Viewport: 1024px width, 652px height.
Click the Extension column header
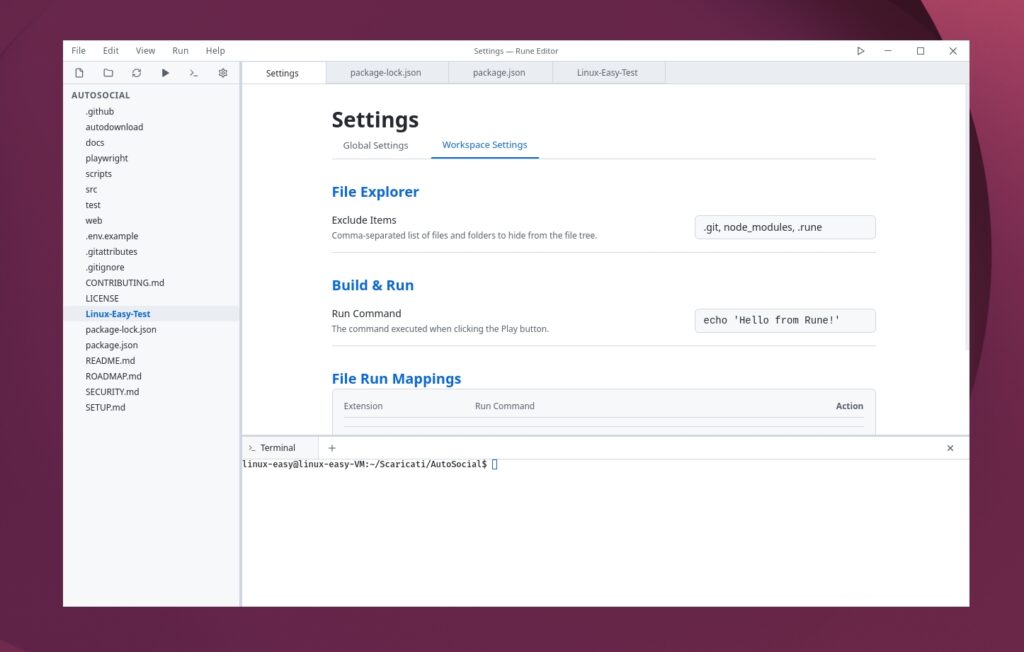click(x=363, y=406)
